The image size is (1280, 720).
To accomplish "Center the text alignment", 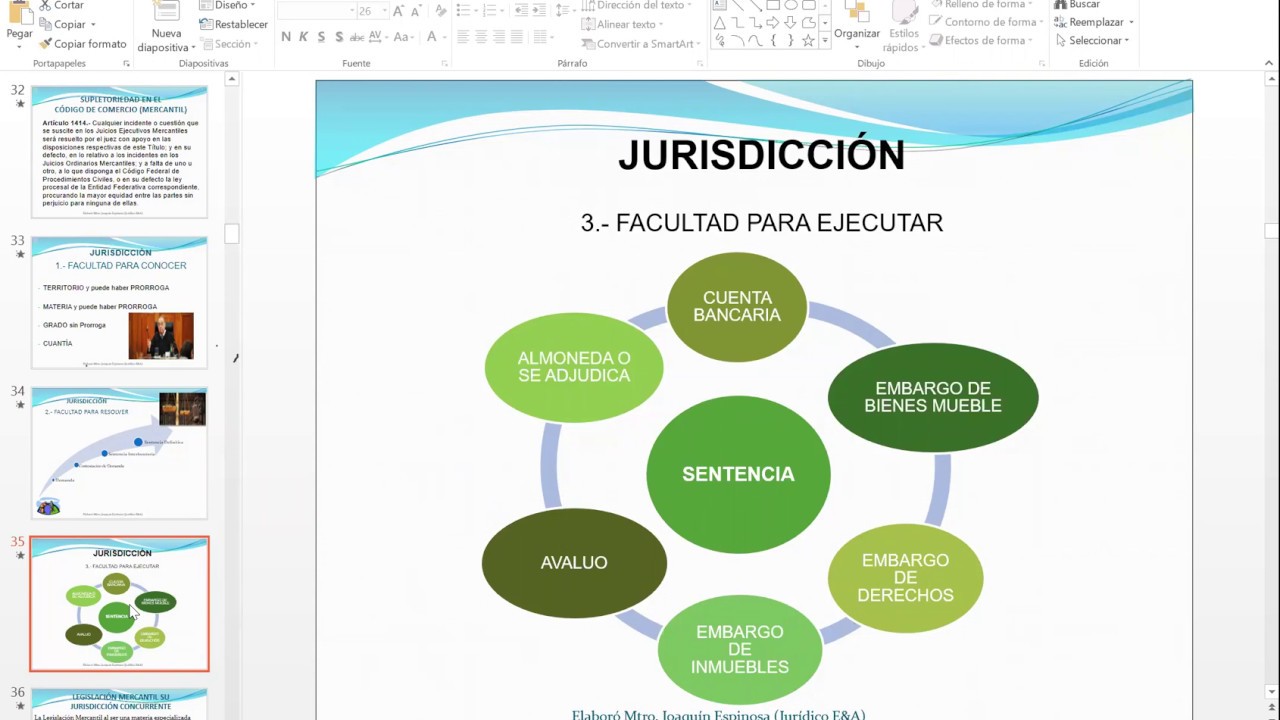I will click(x=481, y=37).
